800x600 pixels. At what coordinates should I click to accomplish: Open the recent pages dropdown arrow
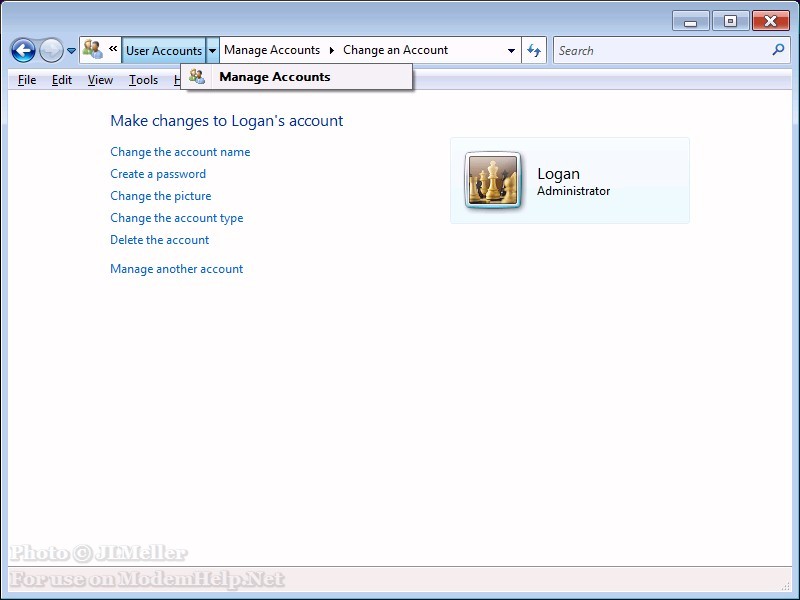(x=71, y=51)
